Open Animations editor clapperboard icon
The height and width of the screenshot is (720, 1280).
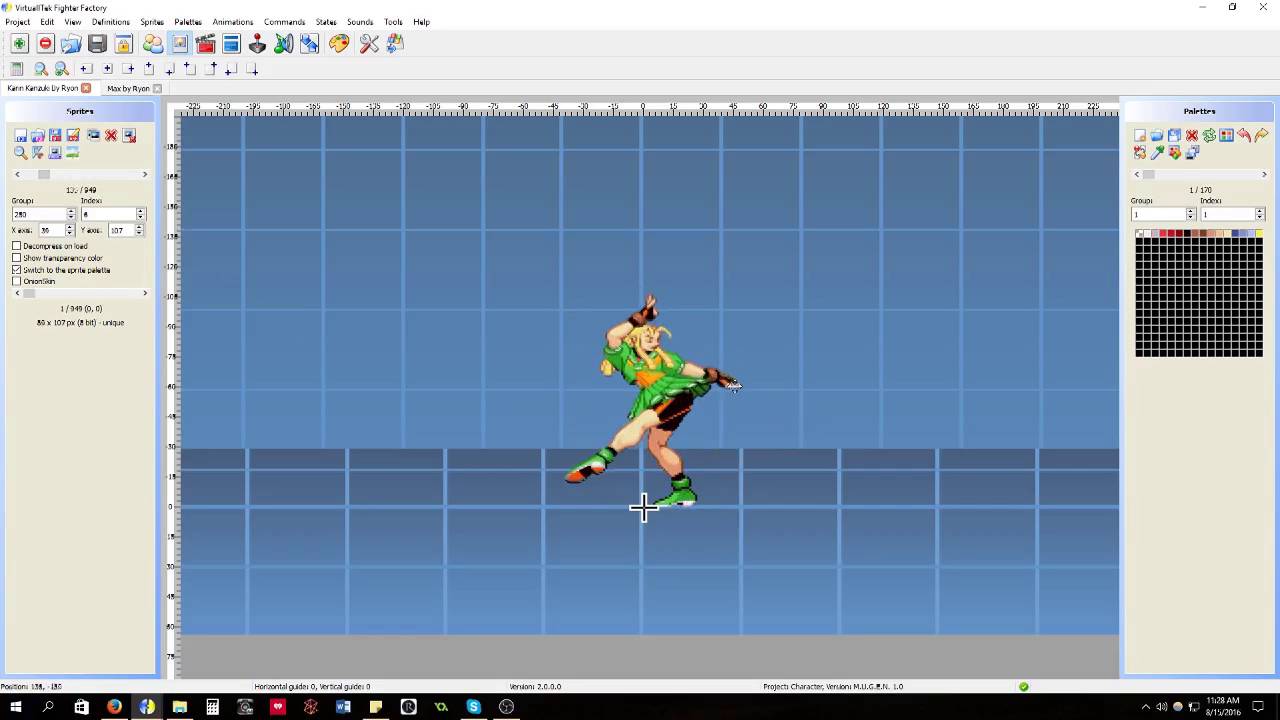pos(205,43)
